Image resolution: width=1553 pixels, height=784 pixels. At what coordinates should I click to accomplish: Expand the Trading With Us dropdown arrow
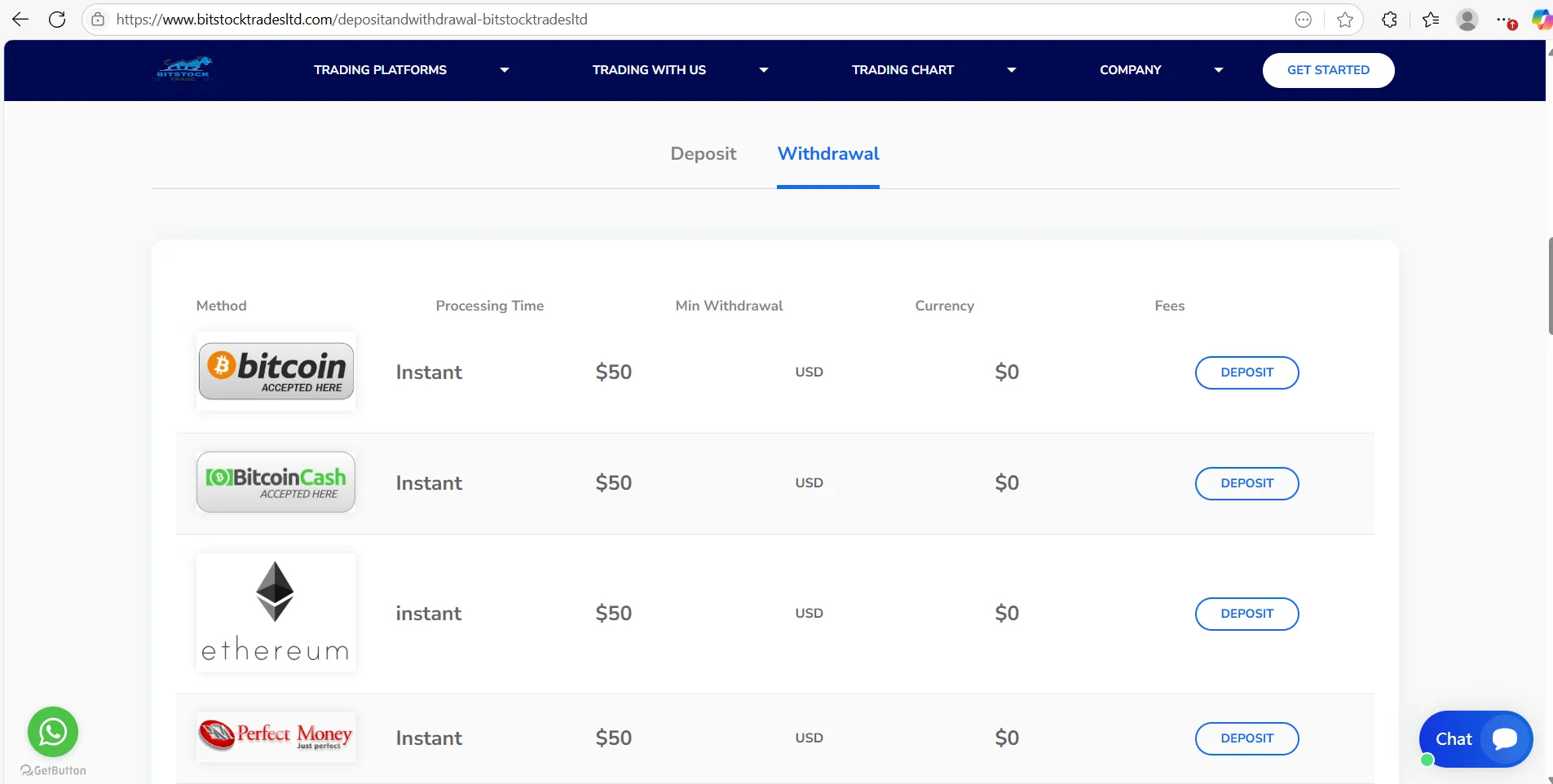pos(764,70)
